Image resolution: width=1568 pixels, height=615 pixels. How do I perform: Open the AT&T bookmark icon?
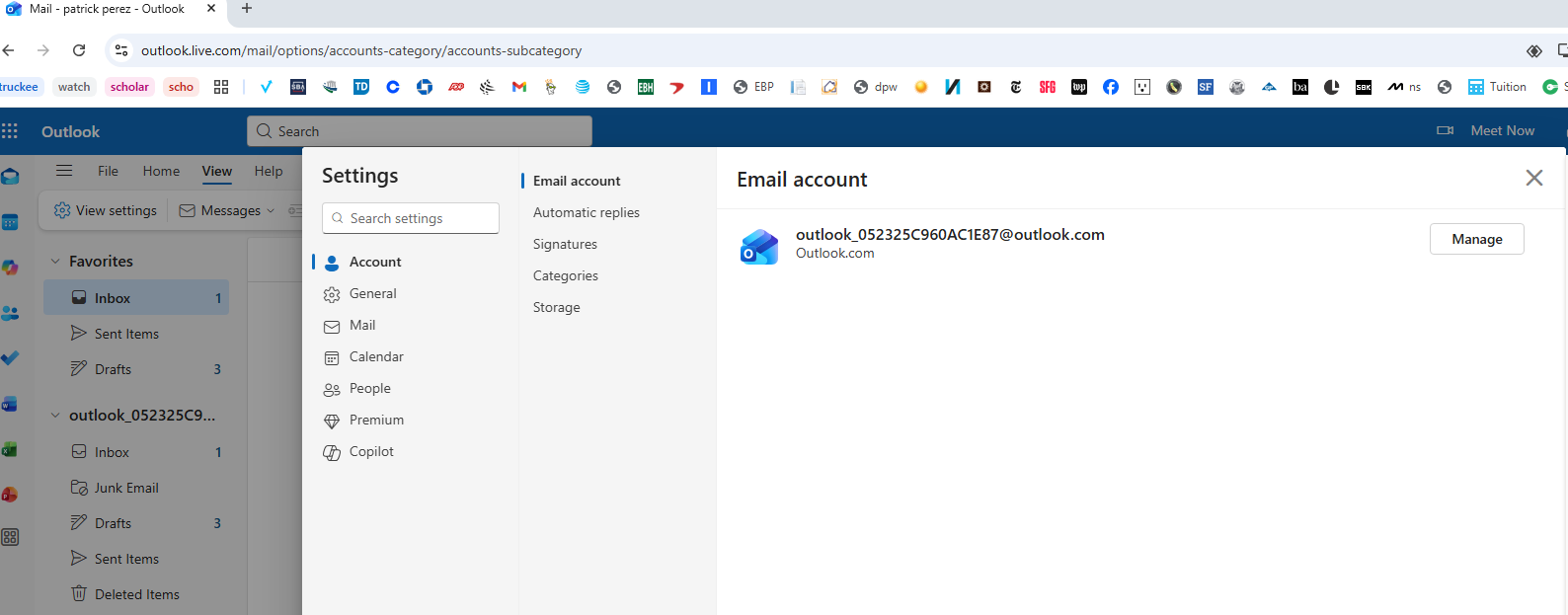pyautogui.click(x=583, y=87)
